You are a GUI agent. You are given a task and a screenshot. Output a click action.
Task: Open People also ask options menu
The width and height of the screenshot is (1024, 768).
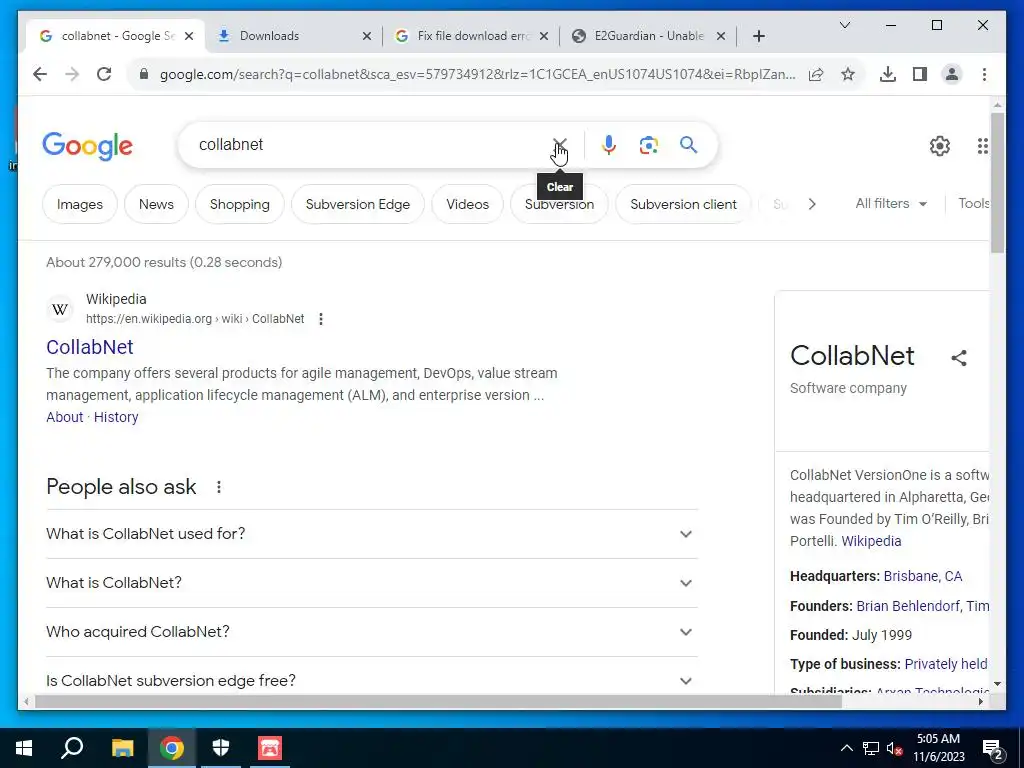[x=219, y=487]
